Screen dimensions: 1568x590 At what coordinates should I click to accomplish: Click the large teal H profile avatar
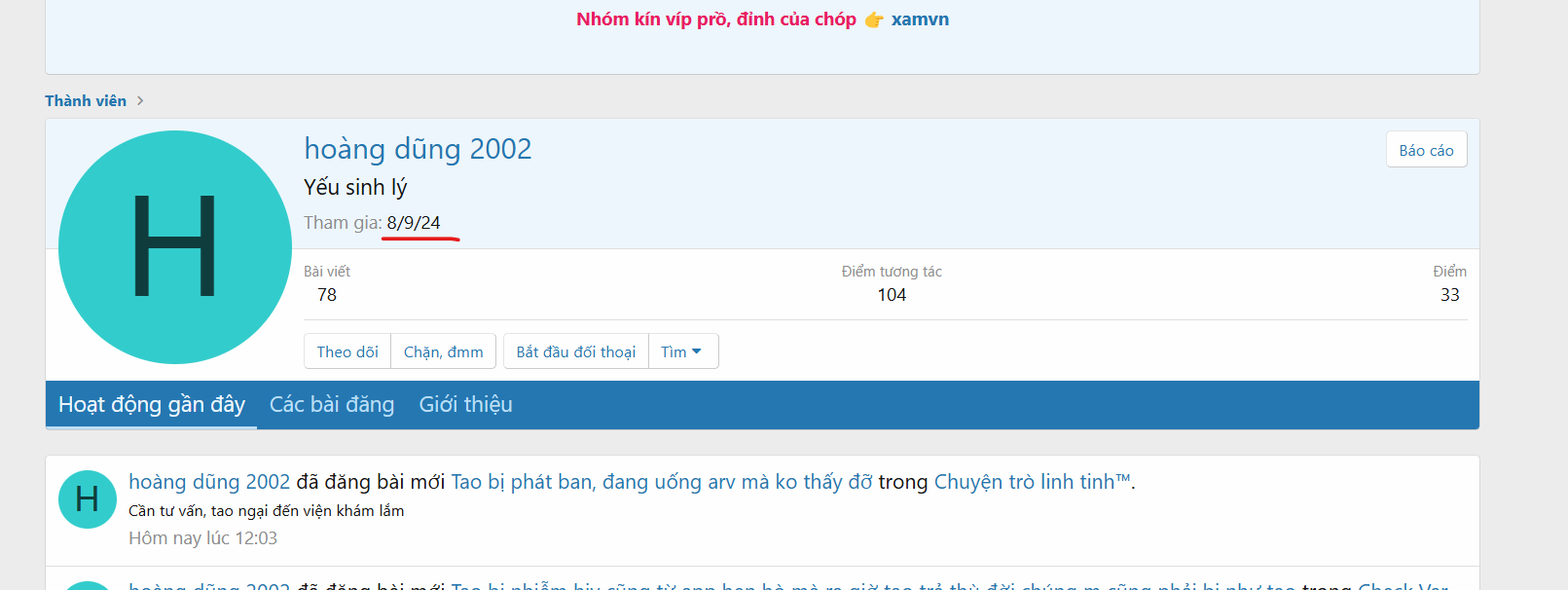175,247
